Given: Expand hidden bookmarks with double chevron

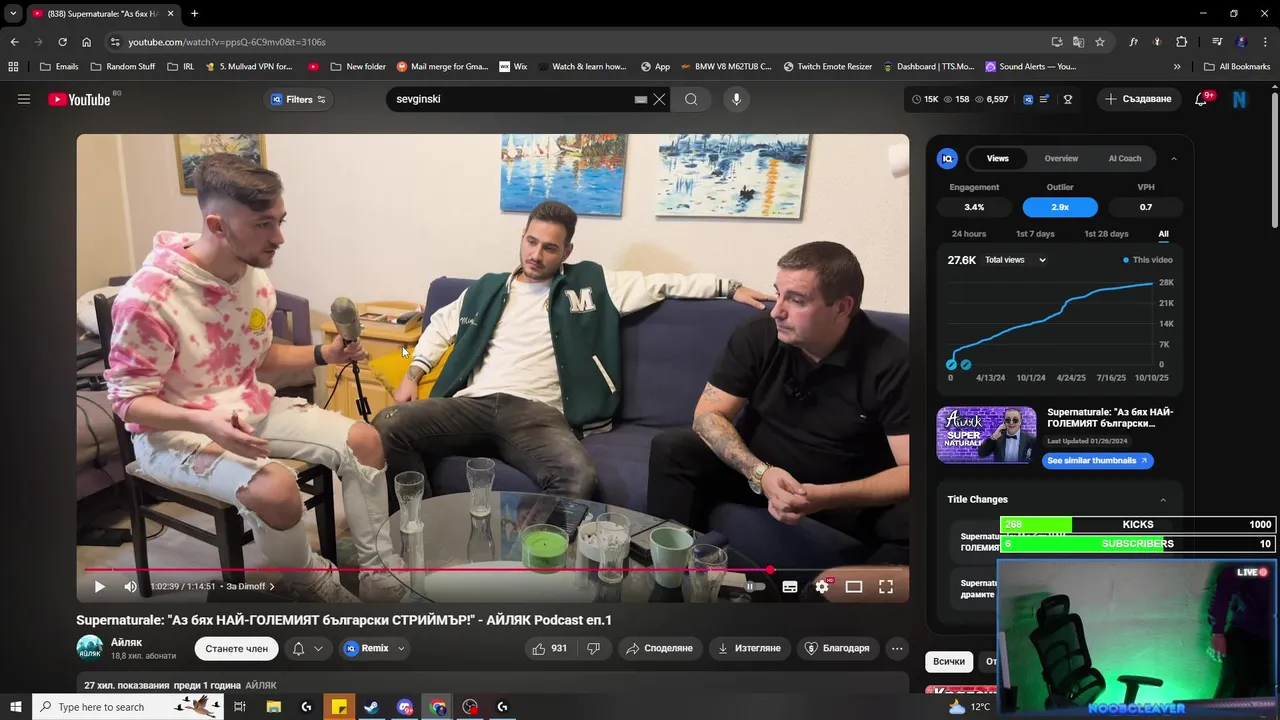Looking at the screenshot, I should point(1177,67).
